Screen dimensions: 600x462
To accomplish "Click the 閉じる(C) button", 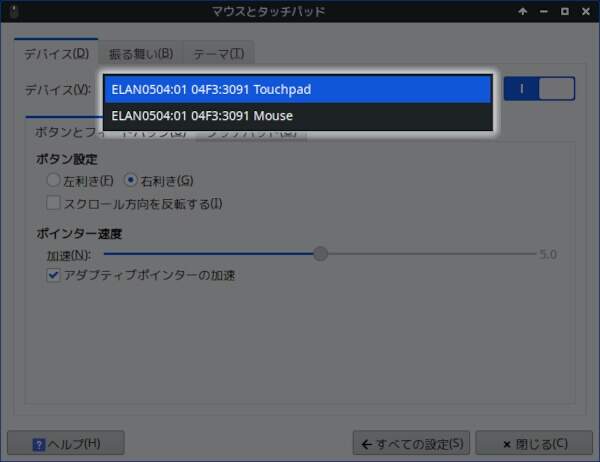I will (534, 443).
